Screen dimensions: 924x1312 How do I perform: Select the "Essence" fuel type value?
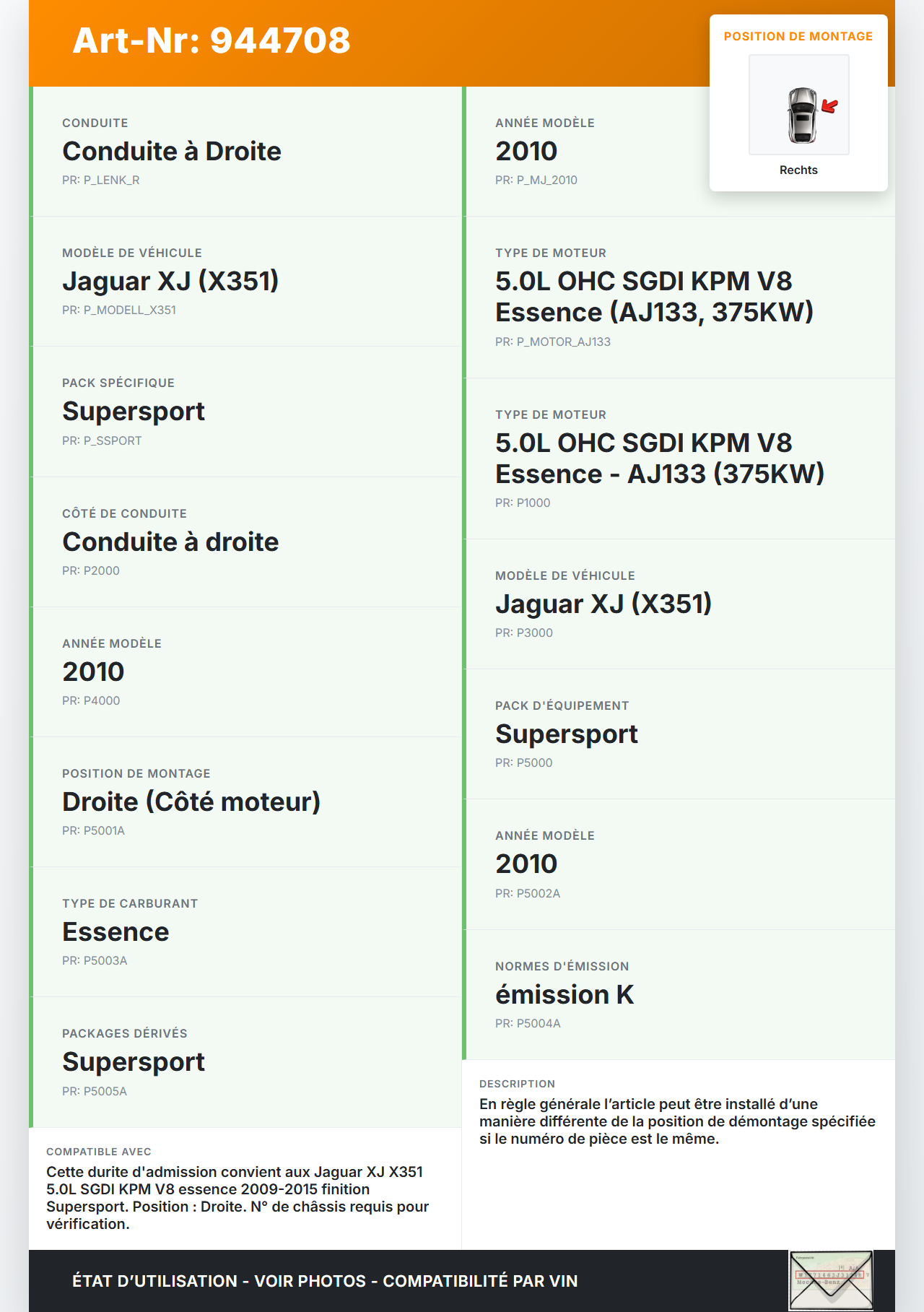[115, 932]
